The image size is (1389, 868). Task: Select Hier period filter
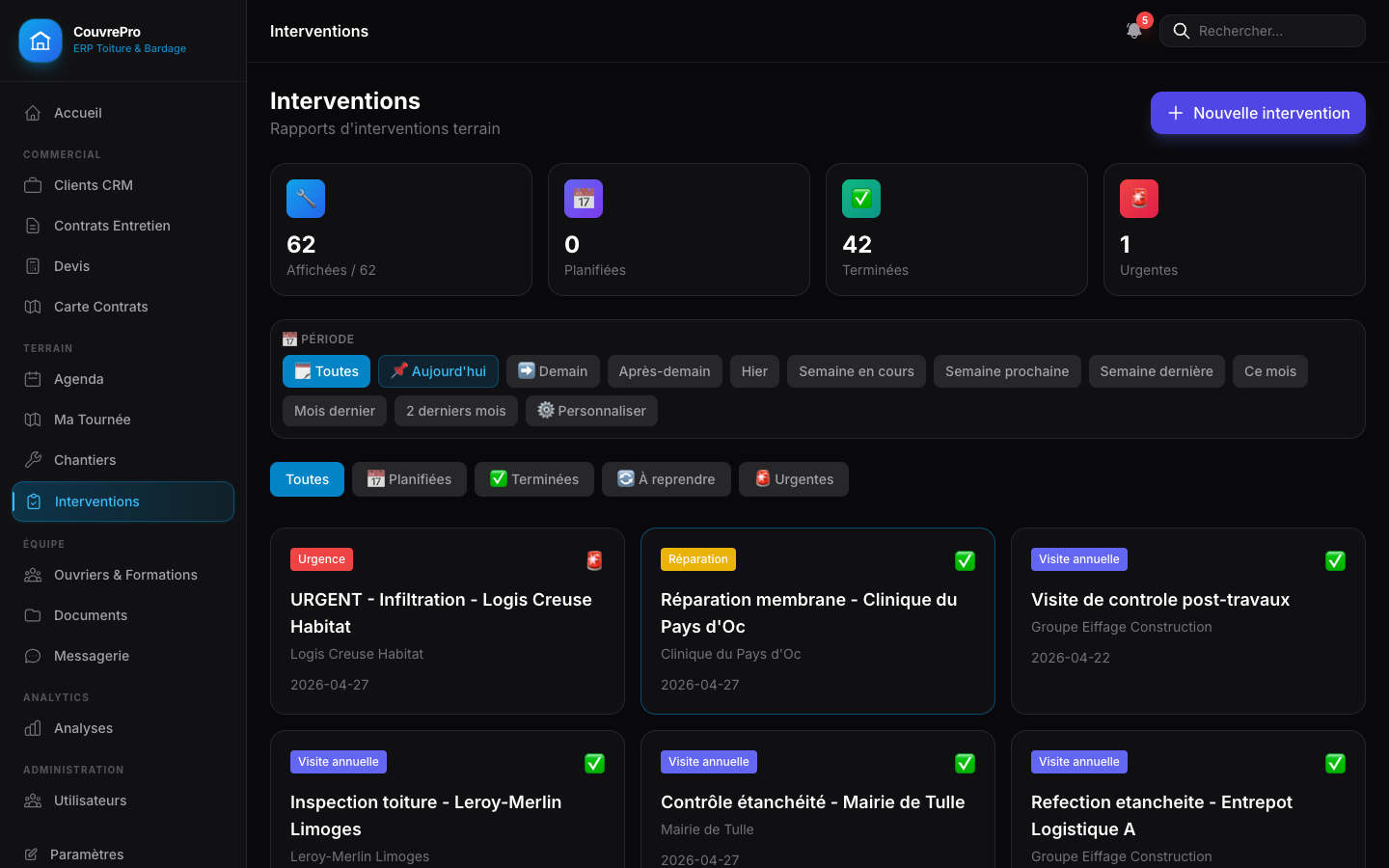754,371
